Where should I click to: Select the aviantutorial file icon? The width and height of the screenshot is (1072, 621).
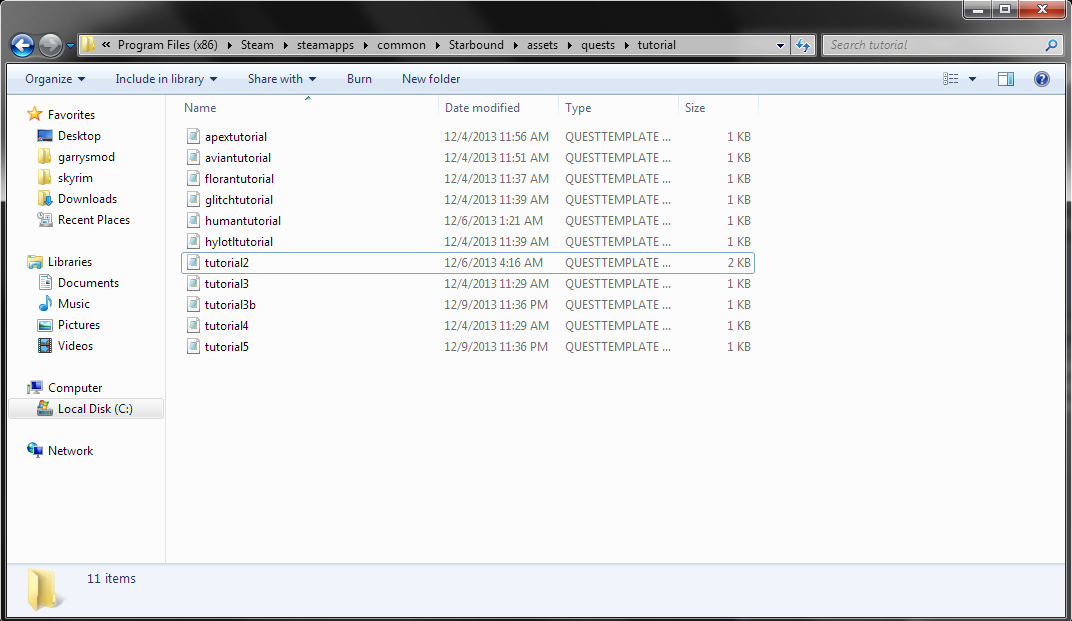pos(193,157)
